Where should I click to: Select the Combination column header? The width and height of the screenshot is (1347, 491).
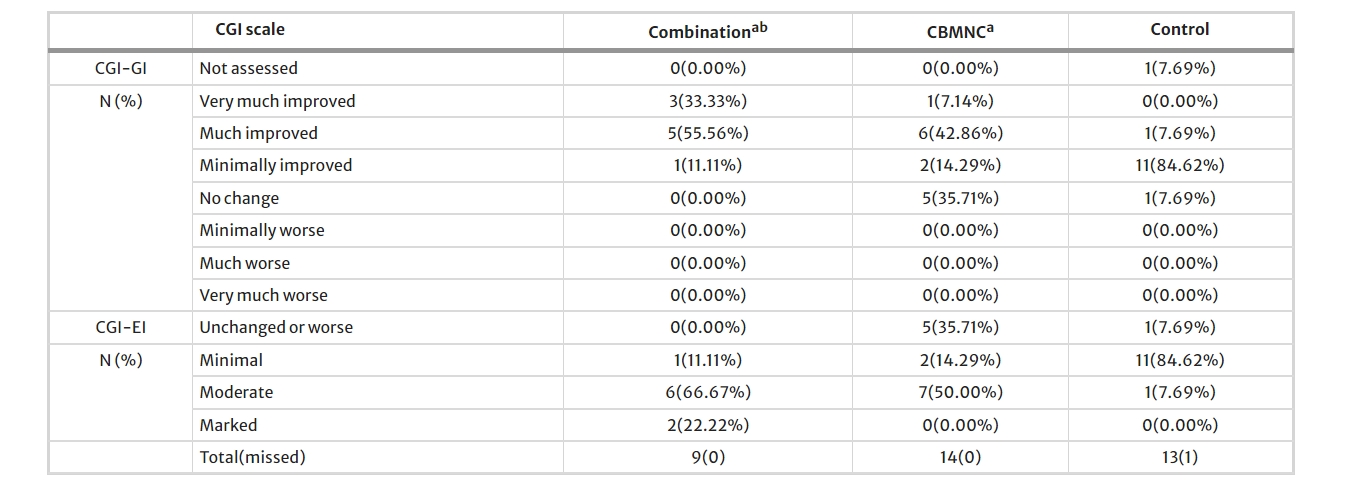[x=707, y=31]
